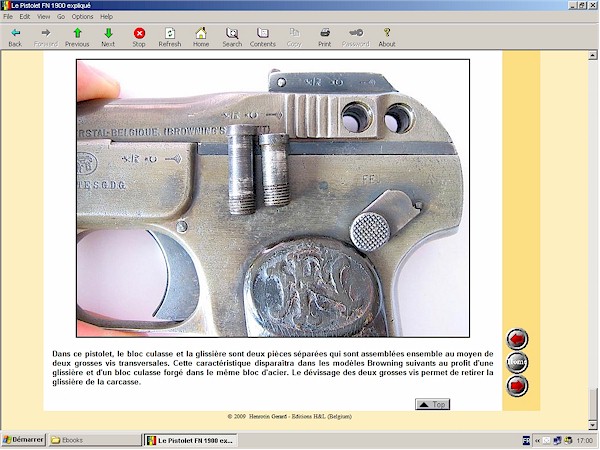The width and height of the screenshot is (600, 450).
Task: Open the Démarrer start button
Action: pos(23,440)
